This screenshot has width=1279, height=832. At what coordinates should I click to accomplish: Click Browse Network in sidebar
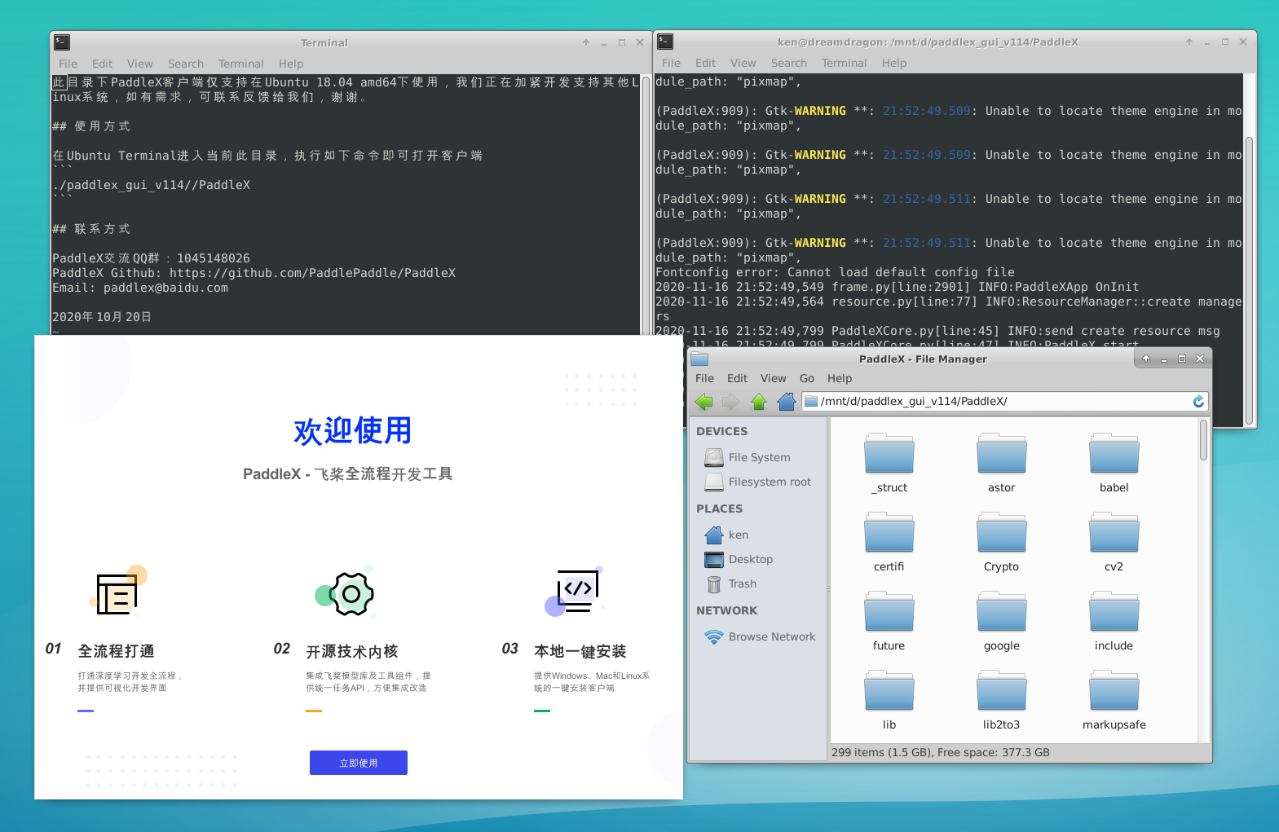[759, 637]
